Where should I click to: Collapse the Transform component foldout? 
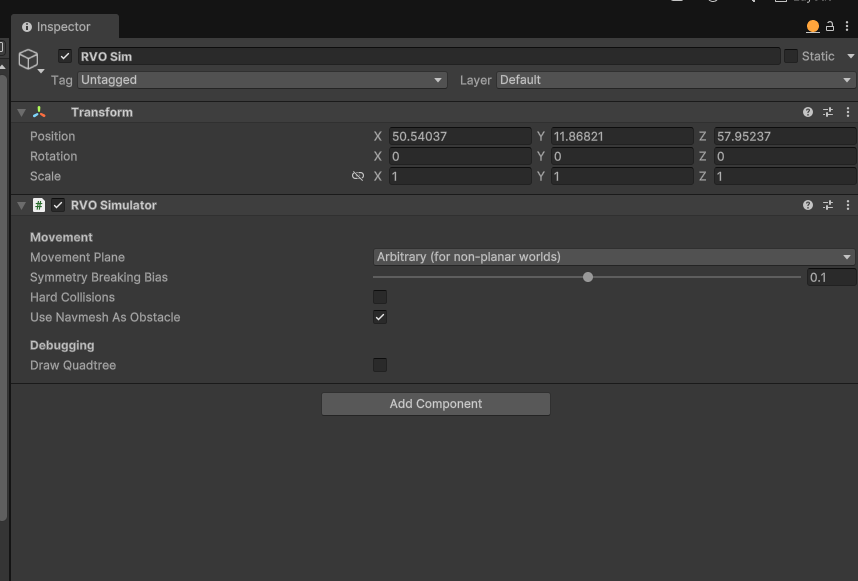click(x=21, y=113)
